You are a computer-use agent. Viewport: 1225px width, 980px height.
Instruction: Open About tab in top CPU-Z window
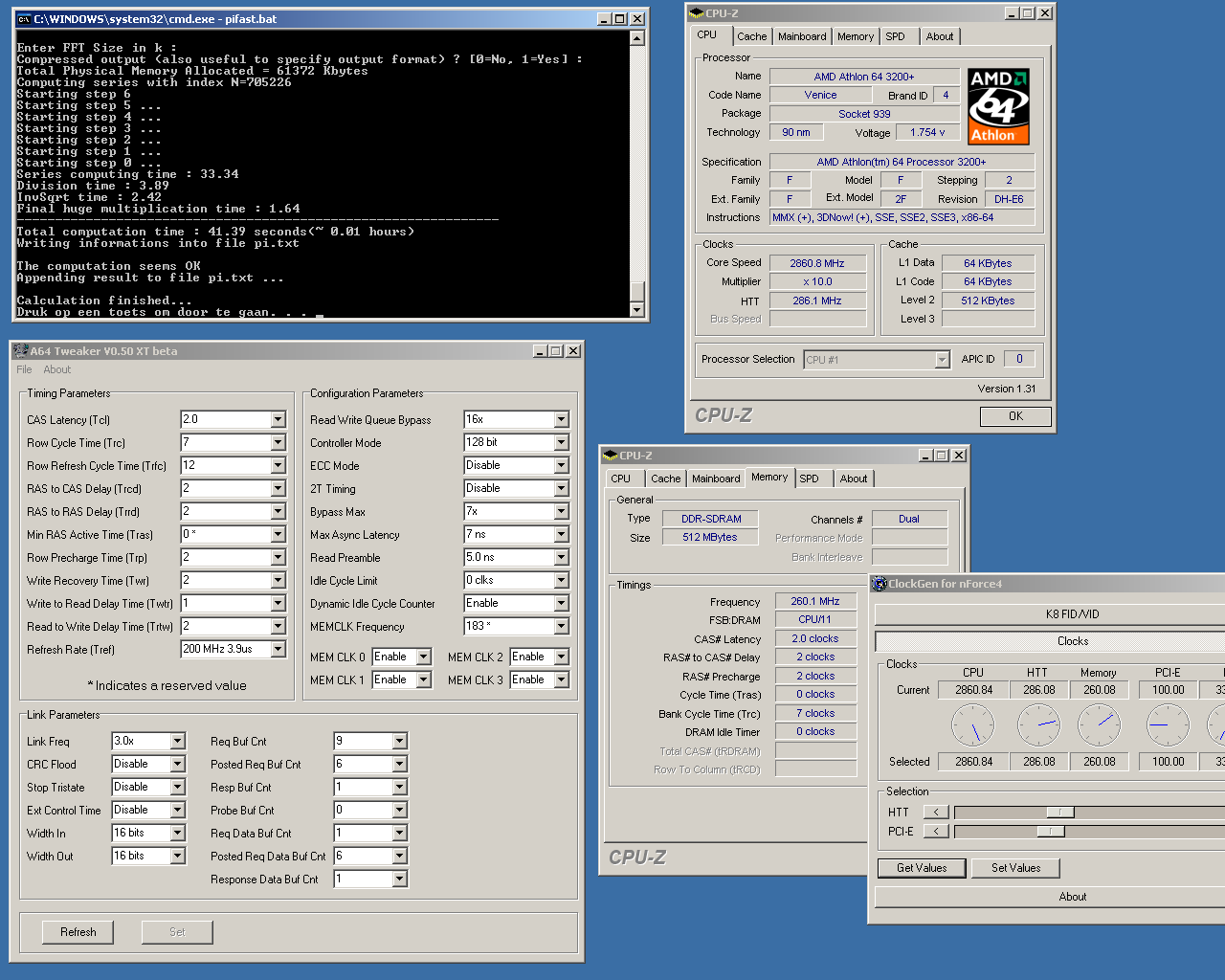(939, 36)
